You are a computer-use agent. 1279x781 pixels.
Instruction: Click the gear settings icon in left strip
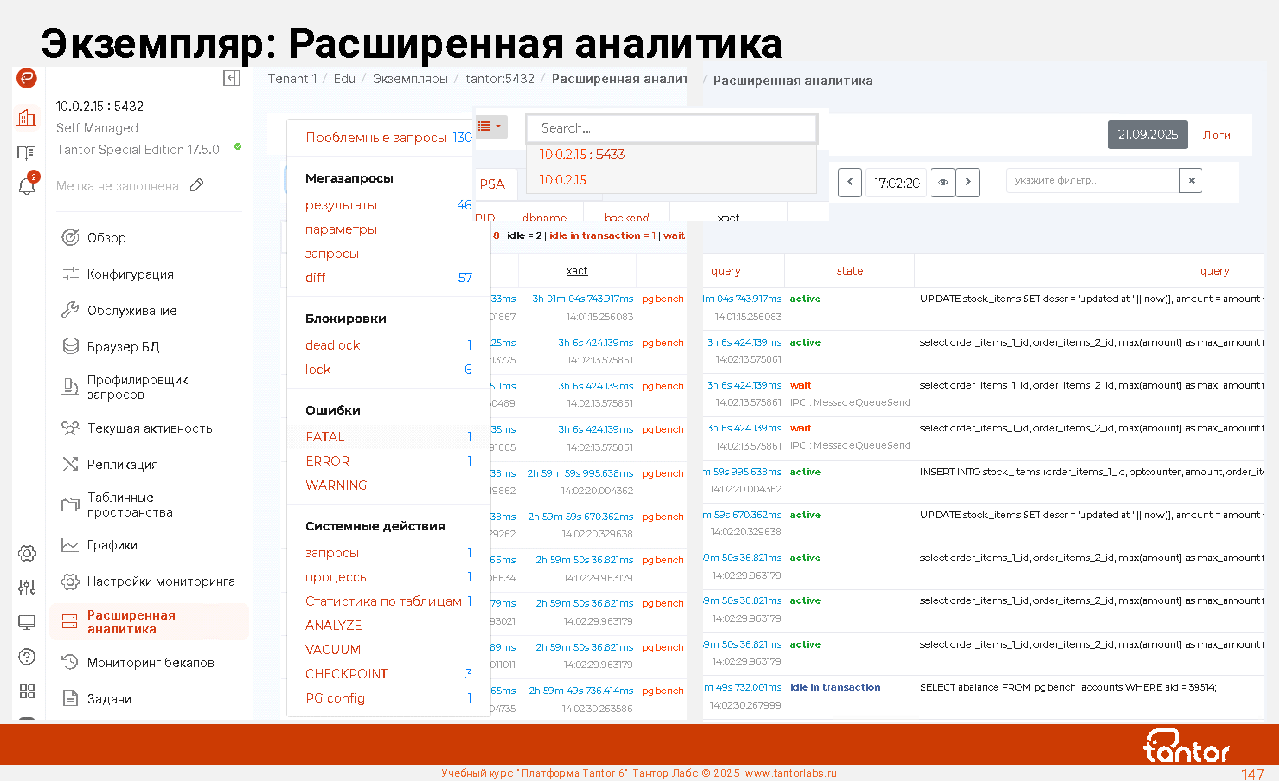(x=27, y=553)
